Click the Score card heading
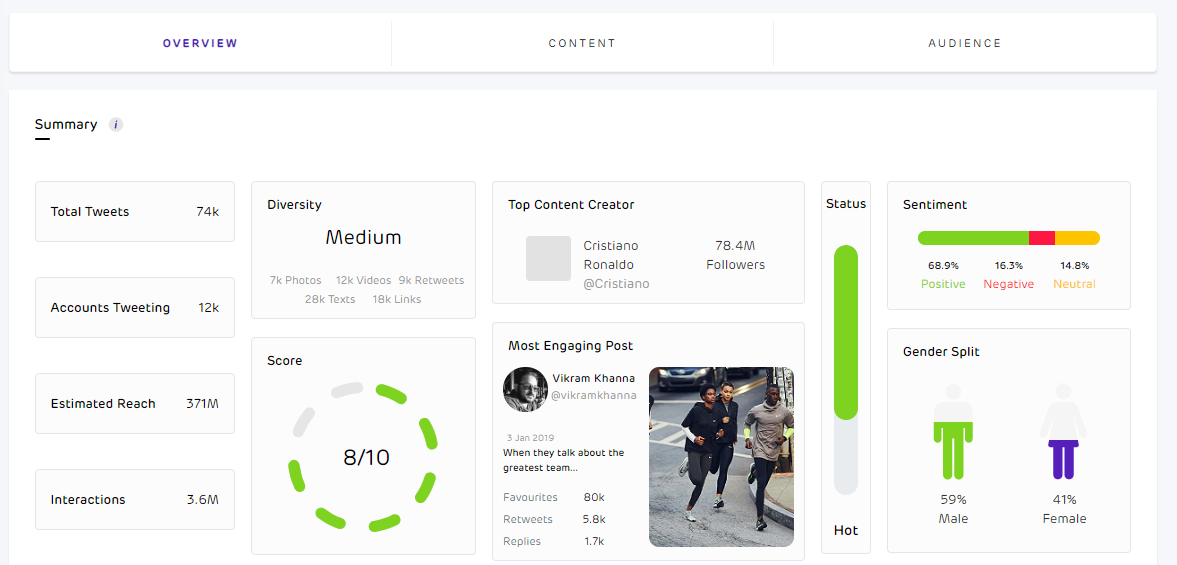 284,361
